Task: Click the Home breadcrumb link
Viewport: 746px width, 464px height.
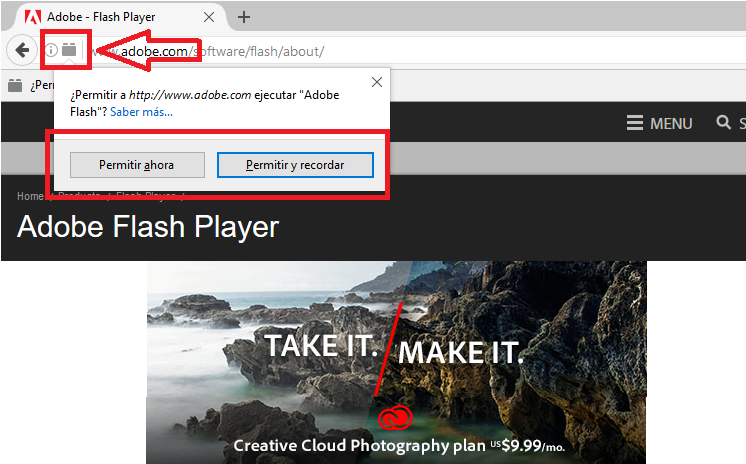Action: click(30, 196)
